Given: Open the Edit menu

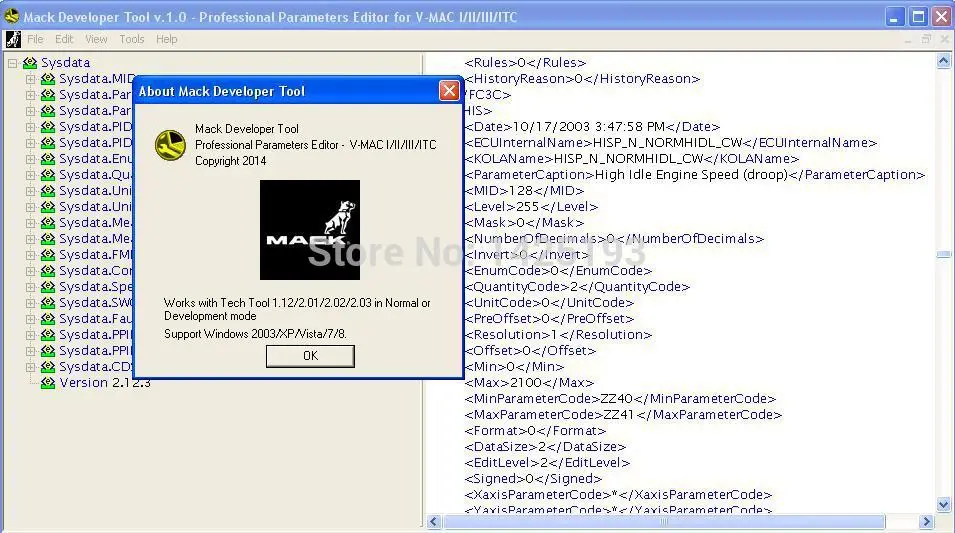Looking at the screenshot, I should click(64, 39).
